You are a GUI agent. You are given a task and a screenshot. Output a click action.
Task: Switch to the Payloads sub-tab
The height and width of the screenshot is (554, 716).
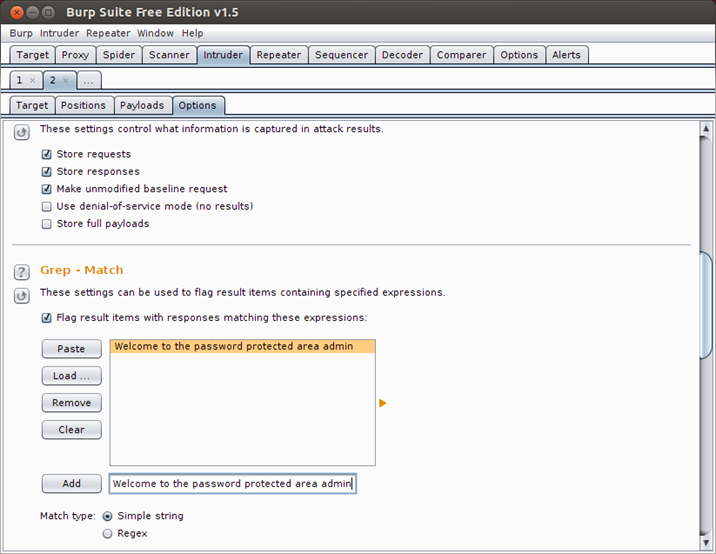tap(142, 105)
